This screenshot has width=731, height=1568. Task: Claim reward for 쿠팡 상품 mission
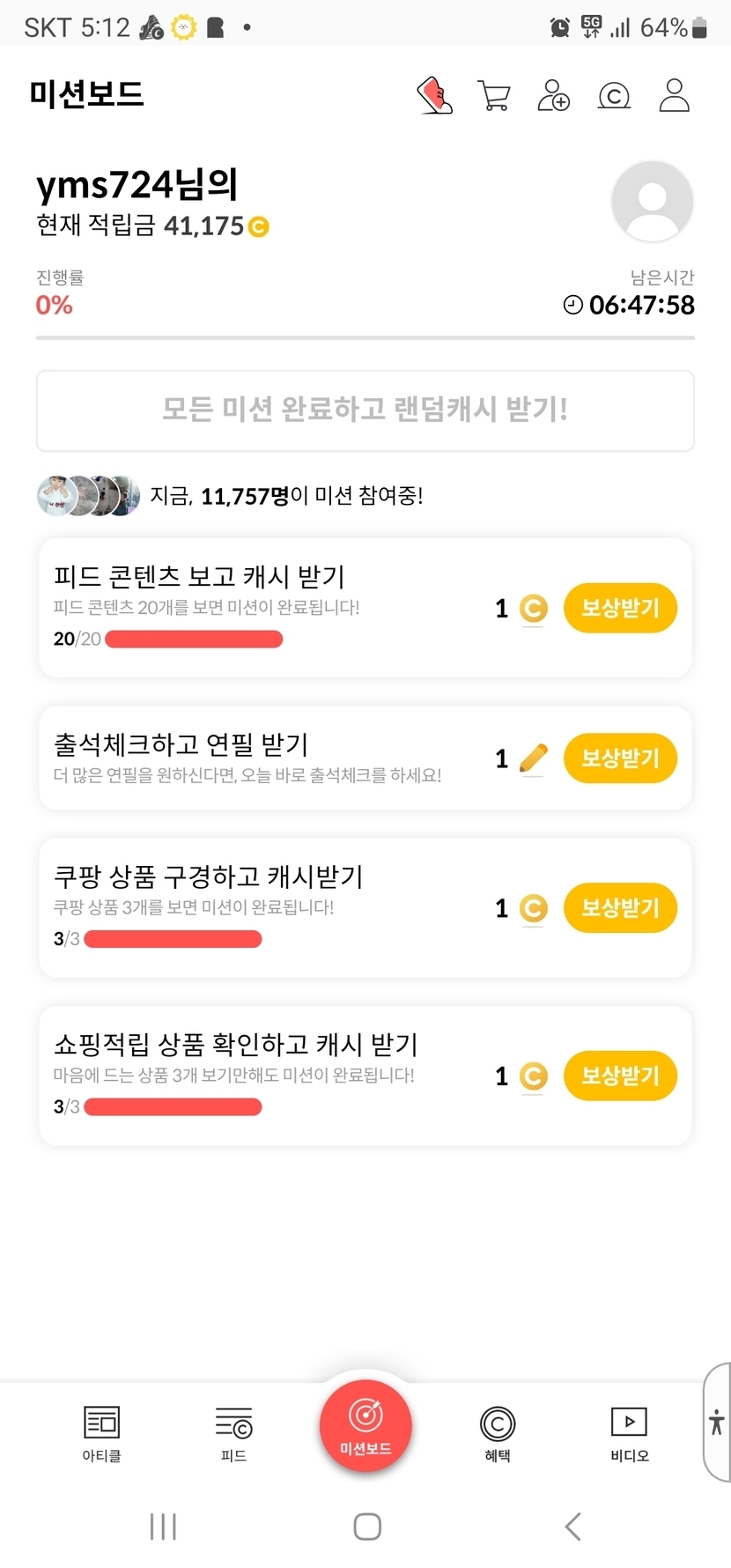pyautogui.click(x=620, y=907)
